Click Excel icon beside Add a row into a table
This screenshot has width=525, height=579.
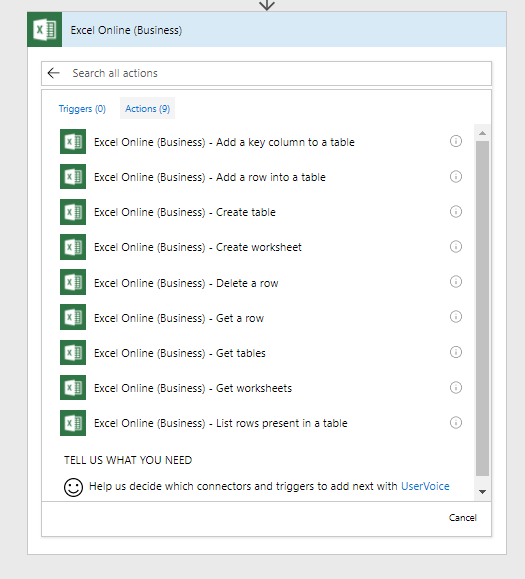point(73,177)
